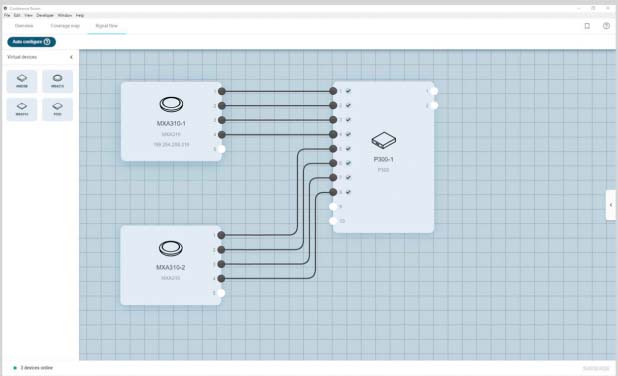Select the MXA310 virtual device tile with oval icon
This screenshot has height=376, width=618.
pos(57,81)
